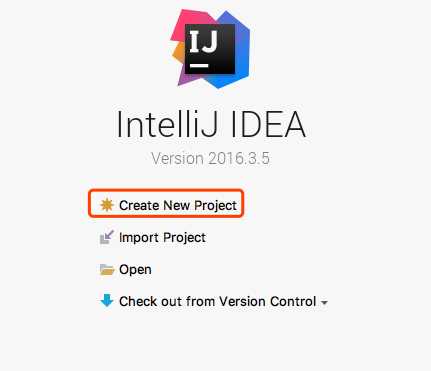The height and width of the screenshot is (371, 431).
Task: Click the word Project in Import Project
Action: point(184,238)
